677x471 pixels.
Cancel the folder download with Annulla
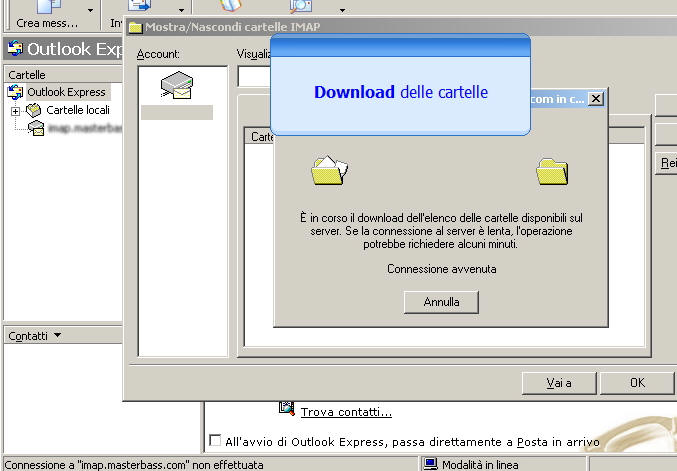click(441, 302)
